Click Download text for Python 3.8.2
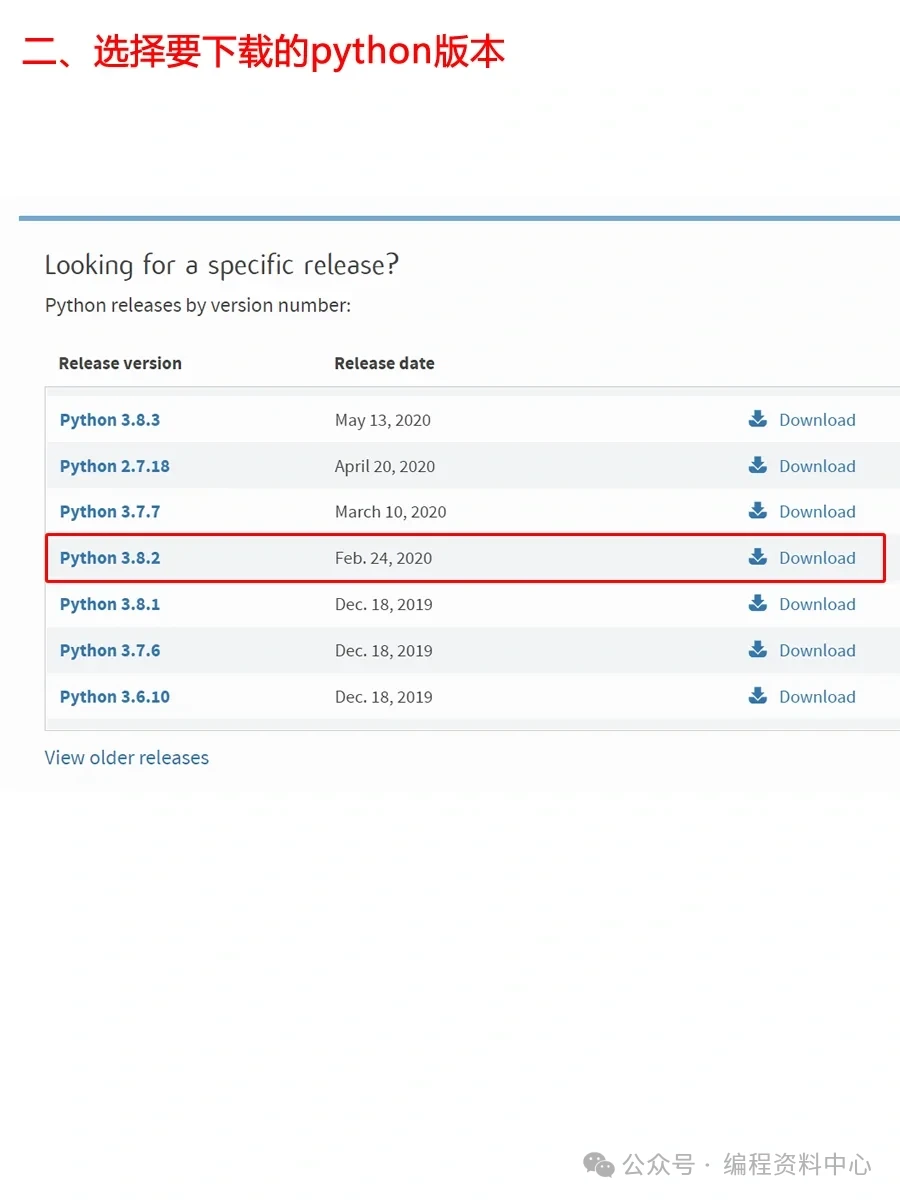This screenshot has width=900, height=1200. tap(817, 558)
